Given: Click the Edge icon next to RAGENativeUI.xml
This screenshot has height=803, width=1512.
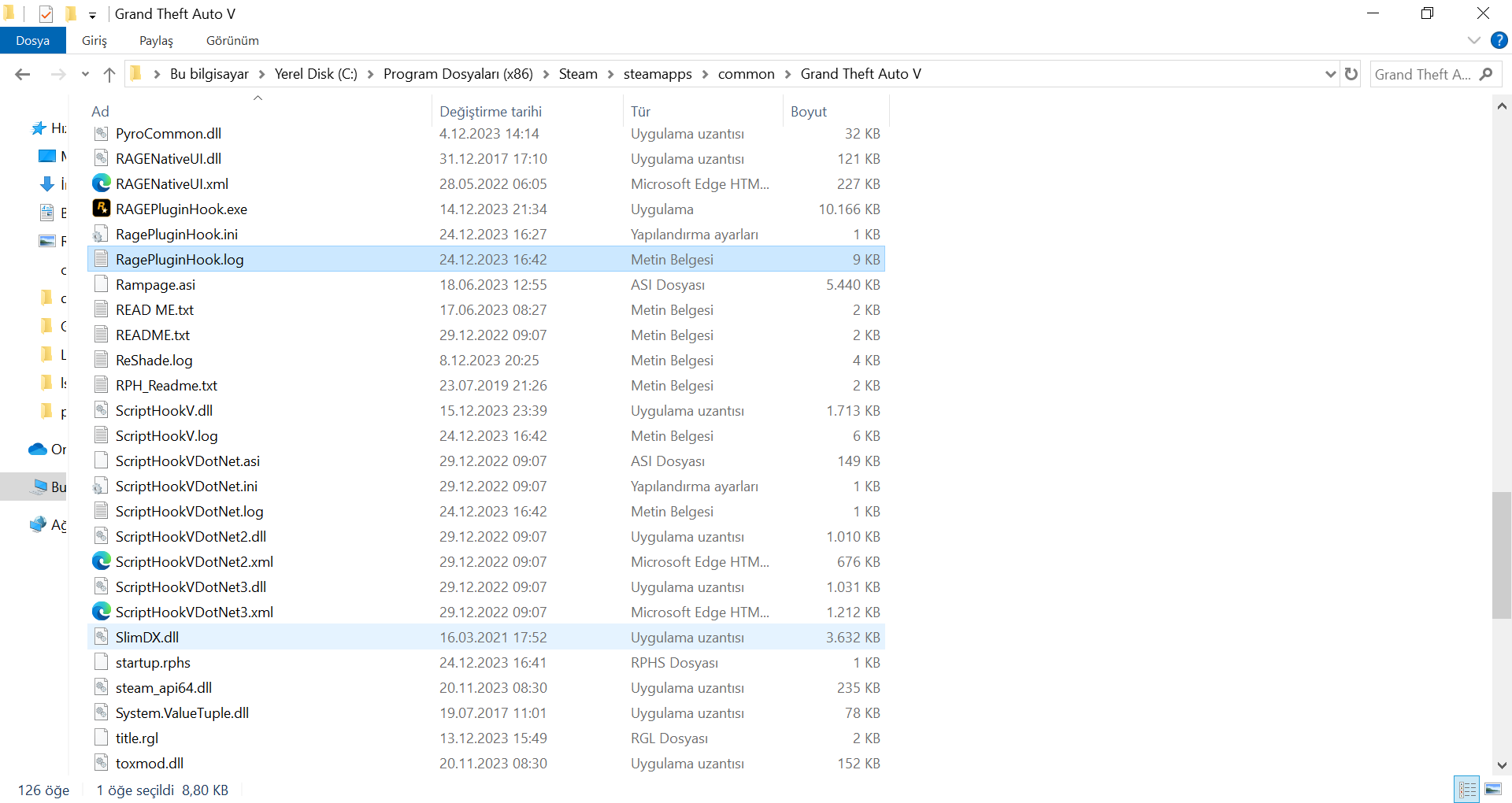Looking at the screenshot, I should tap(101, 183).
